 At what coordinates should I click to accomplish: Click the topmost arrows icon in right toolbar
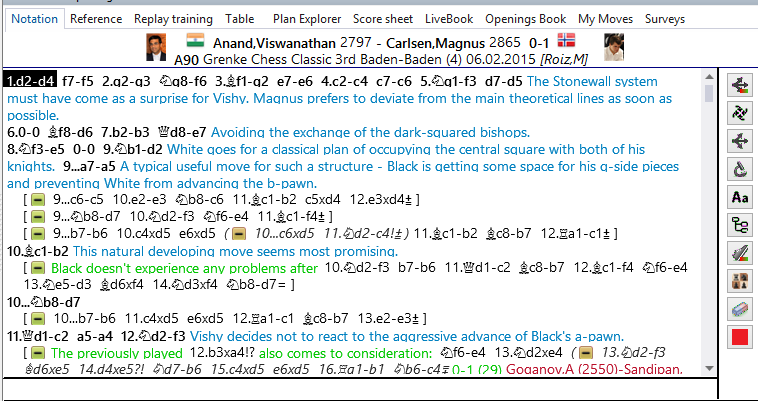pos(741,84)
